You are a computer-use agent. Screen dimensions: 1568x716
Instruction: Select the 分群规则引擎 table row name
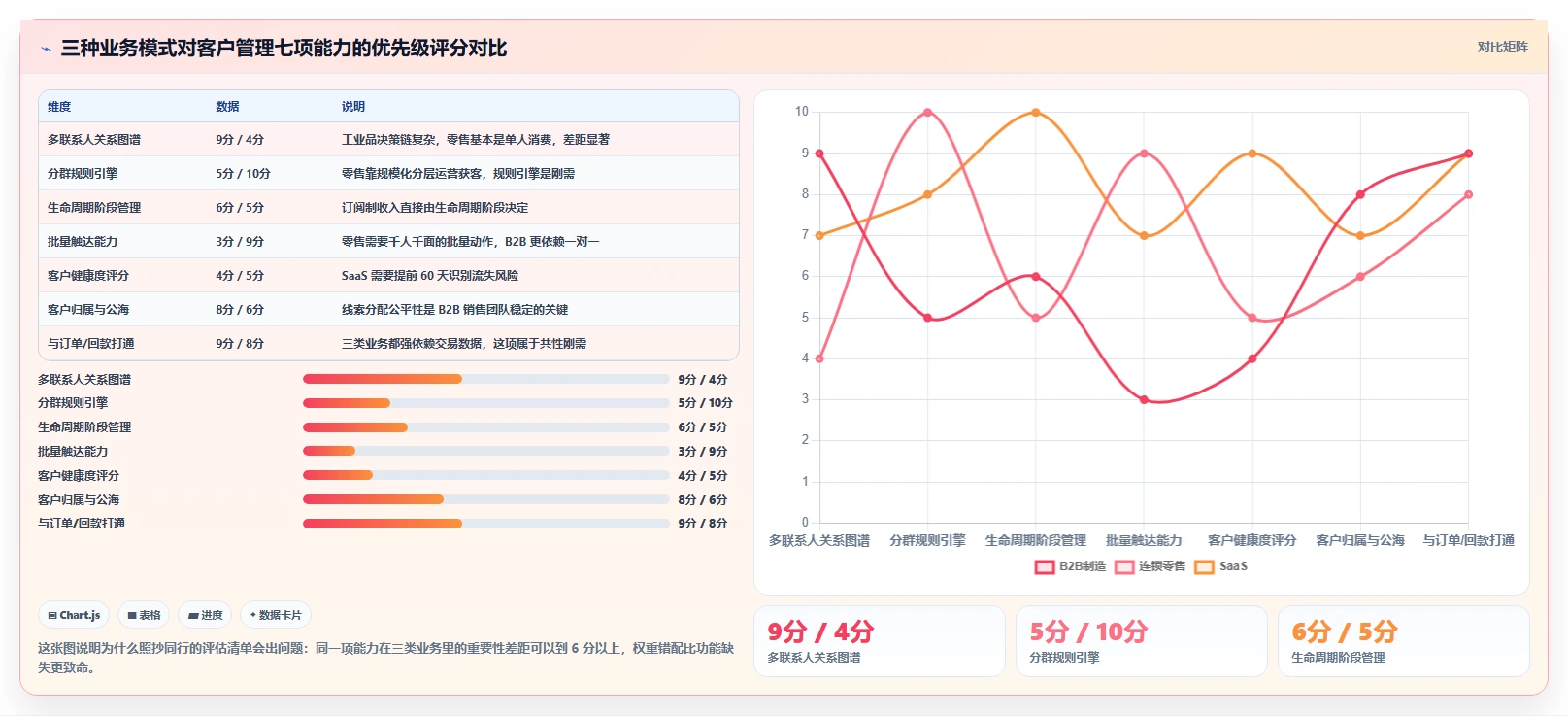[x=83, y=174]
